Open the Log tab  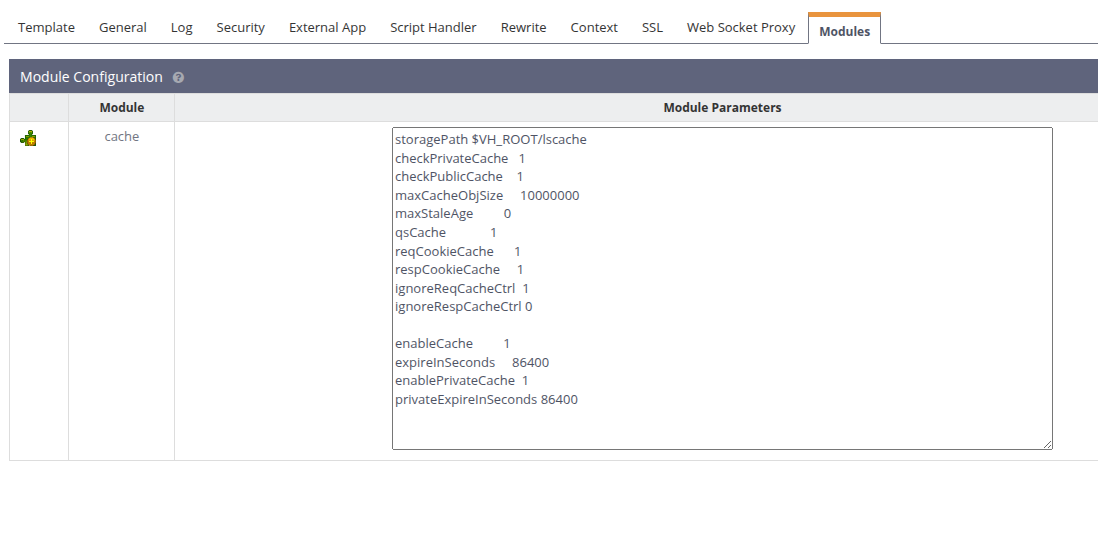181,28
